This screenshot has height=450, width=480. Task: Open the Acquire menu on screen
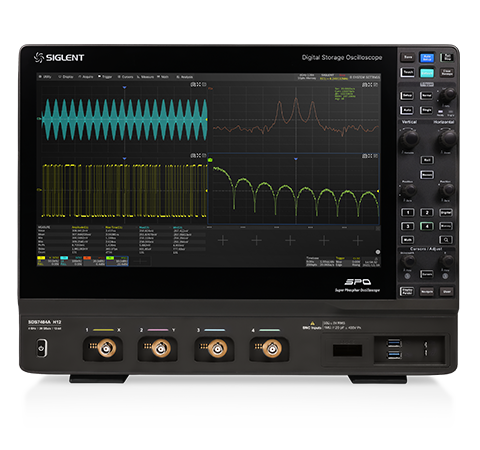86,77
